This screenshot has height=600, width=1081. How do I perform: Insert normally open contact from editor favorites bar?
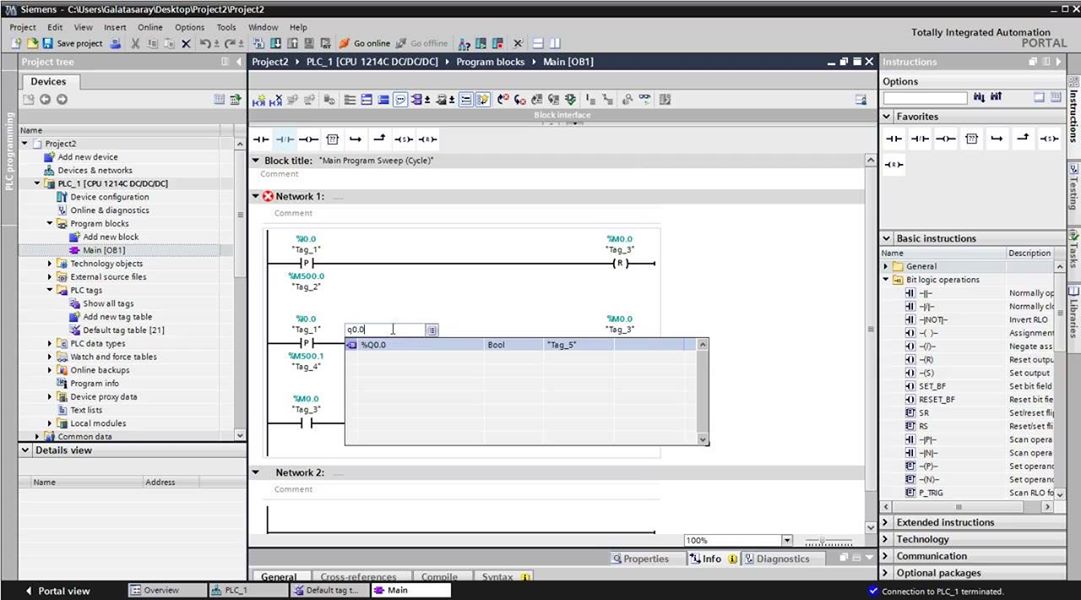pos(261,139)
